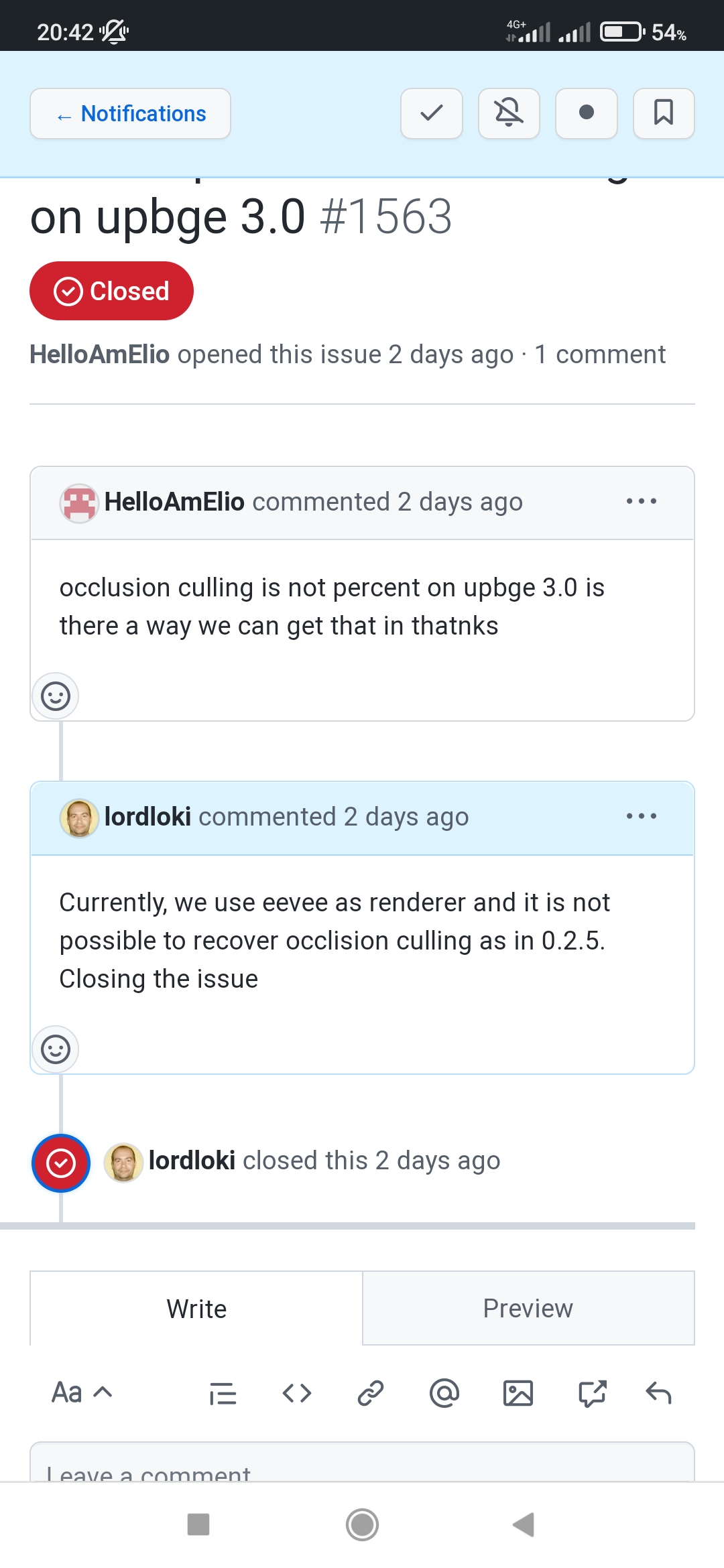Open the options menu on lordloki's comment
The width and height of the screenshot is (724, 1568).
click(641, 816)
